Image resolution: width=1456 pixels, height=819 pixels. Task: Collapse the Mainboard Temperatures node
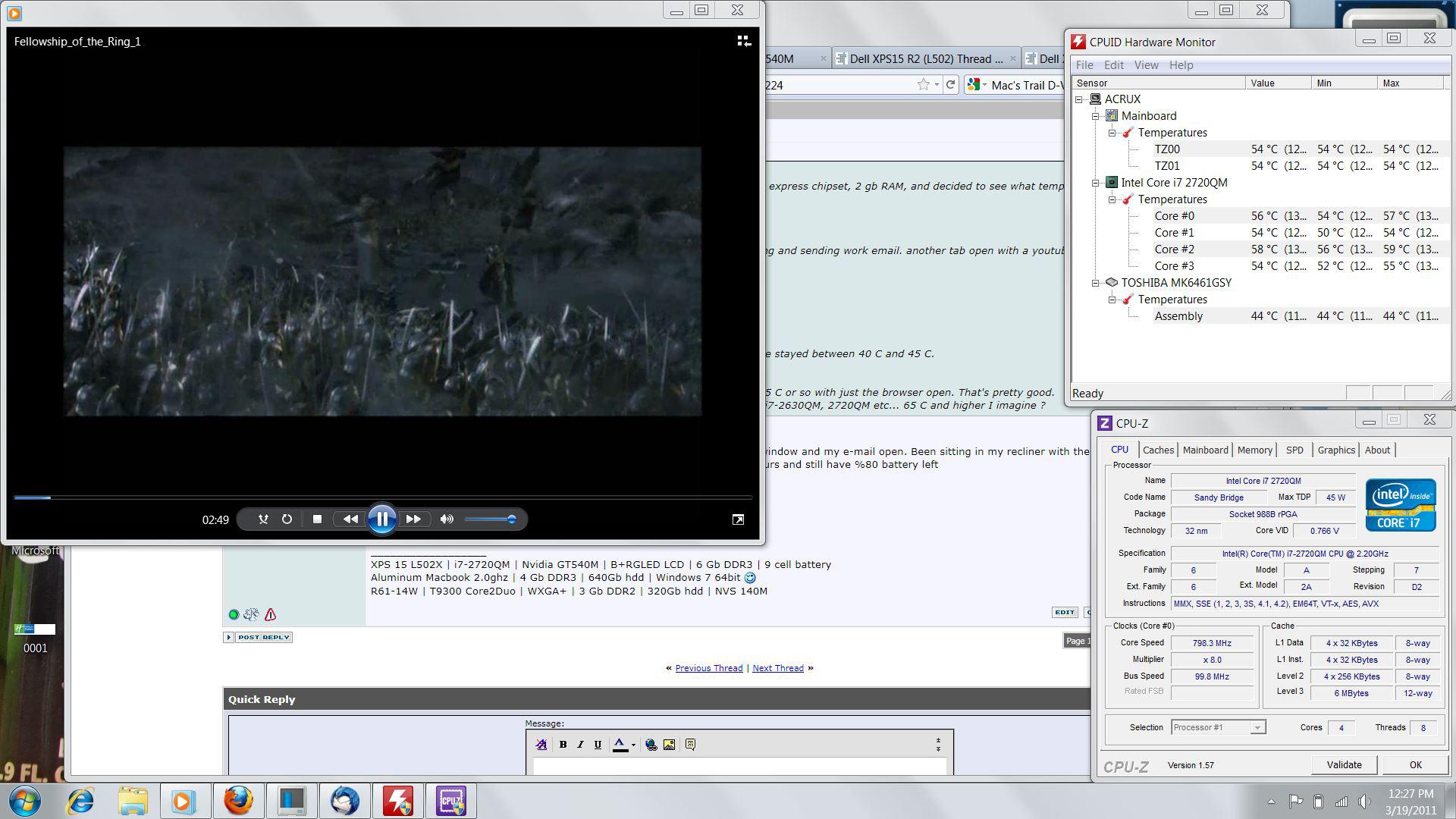[1112, 133]
